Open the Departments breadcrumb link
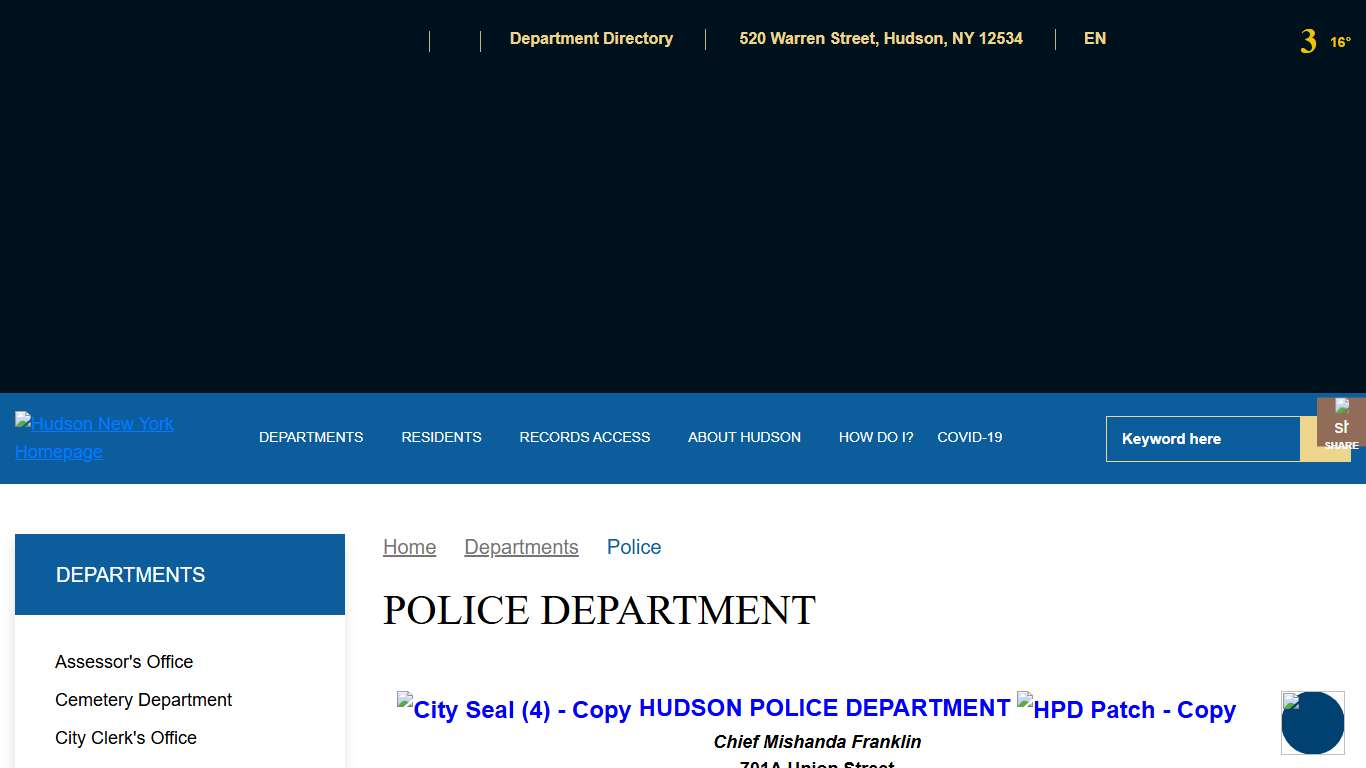The width and height of the screenshot is (1366, 768). (x=521, y=547)
